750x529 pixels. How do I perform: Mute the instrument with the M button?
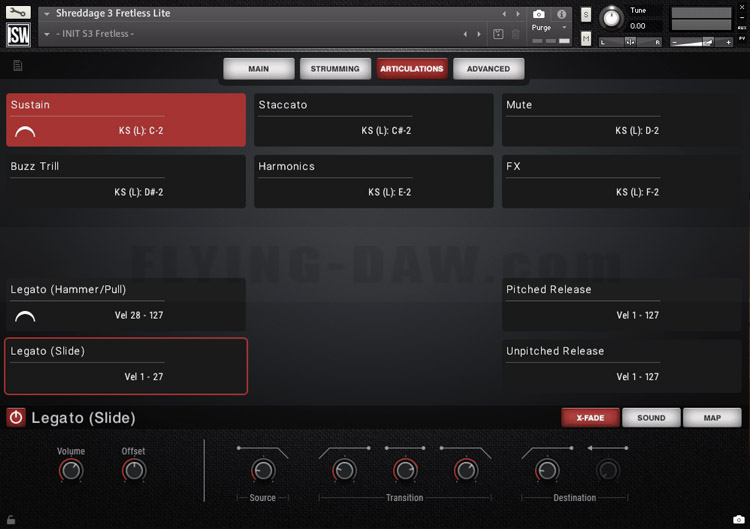(586, 38)
